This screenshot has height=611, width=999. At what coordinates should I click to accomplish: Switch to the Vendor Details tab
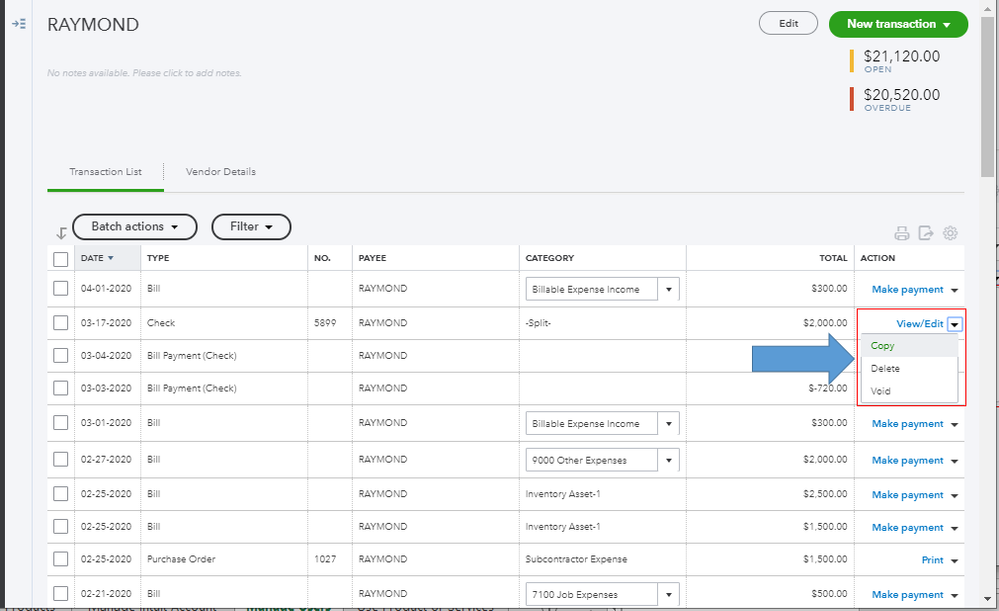tap(220, 172)
